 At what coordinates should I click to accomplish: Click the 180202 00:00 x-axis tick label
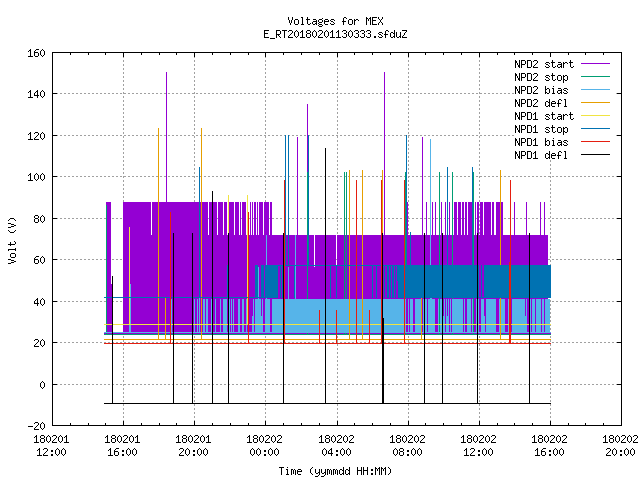264,446
